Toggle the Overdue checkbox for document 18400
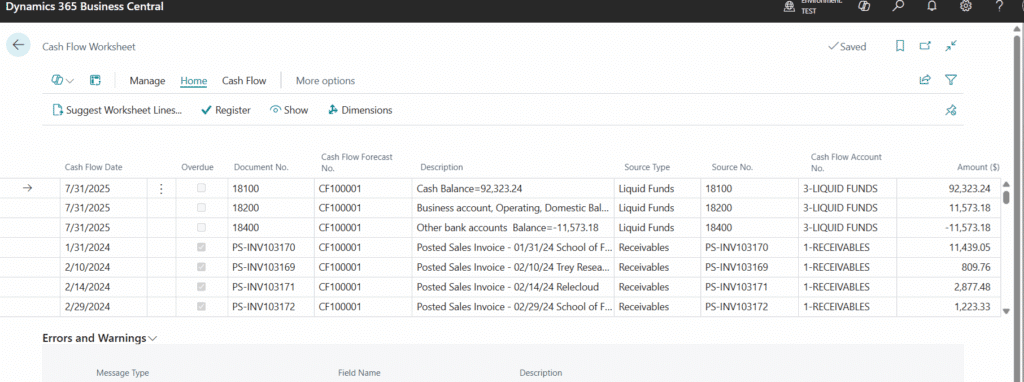 201,227
